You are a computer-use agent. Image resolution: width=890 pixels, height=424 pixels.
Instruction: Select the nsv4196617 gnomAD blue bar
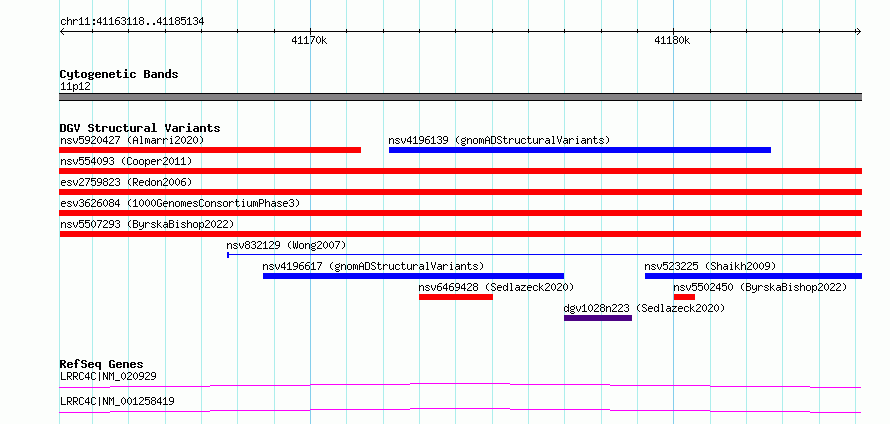pos(413,276)
